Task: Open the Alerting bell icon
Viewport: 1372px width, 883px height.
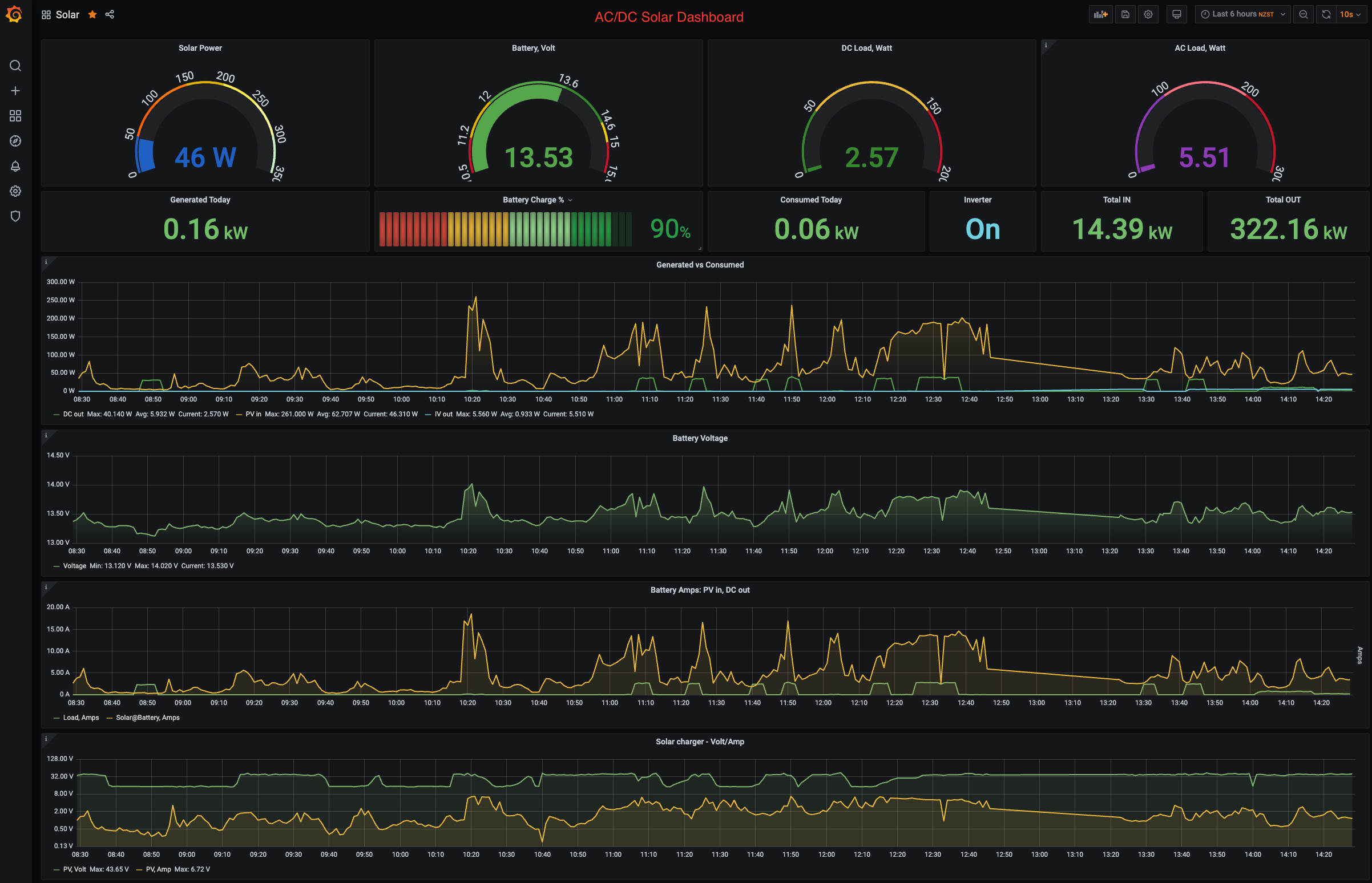Action: 15,167
